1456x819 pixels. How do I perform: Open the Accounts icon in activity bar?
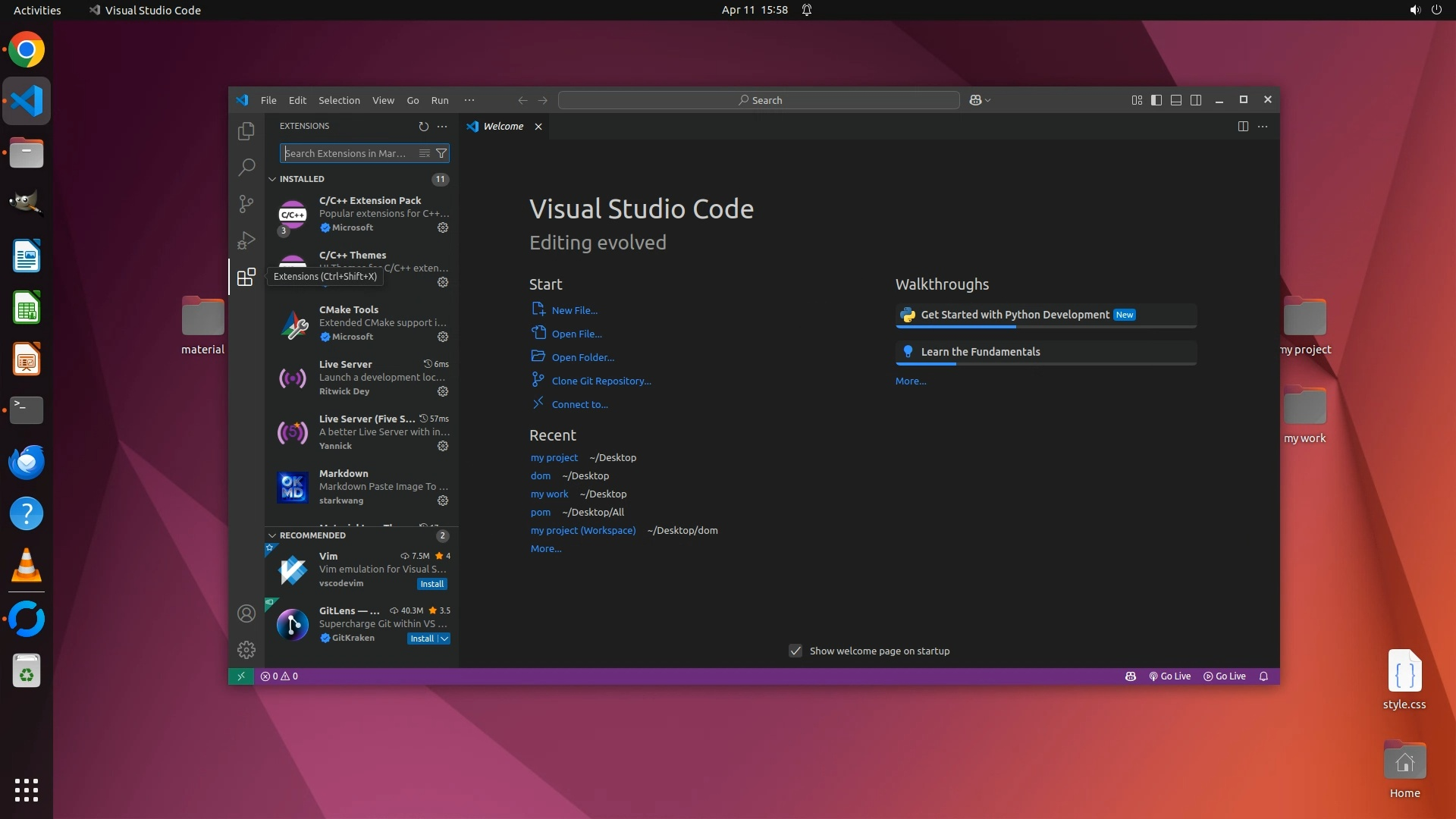tap(246, 613)
